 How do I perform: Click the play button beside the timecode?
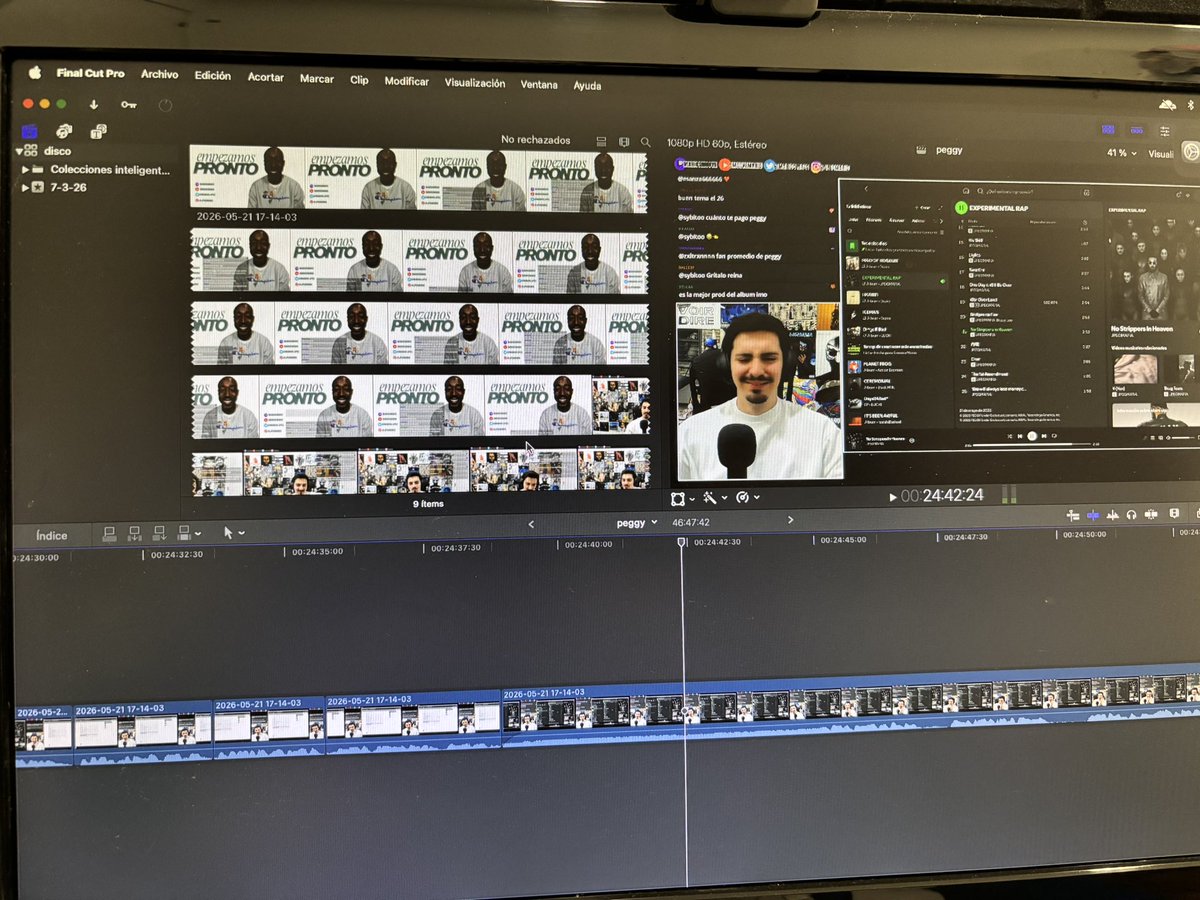893,496
